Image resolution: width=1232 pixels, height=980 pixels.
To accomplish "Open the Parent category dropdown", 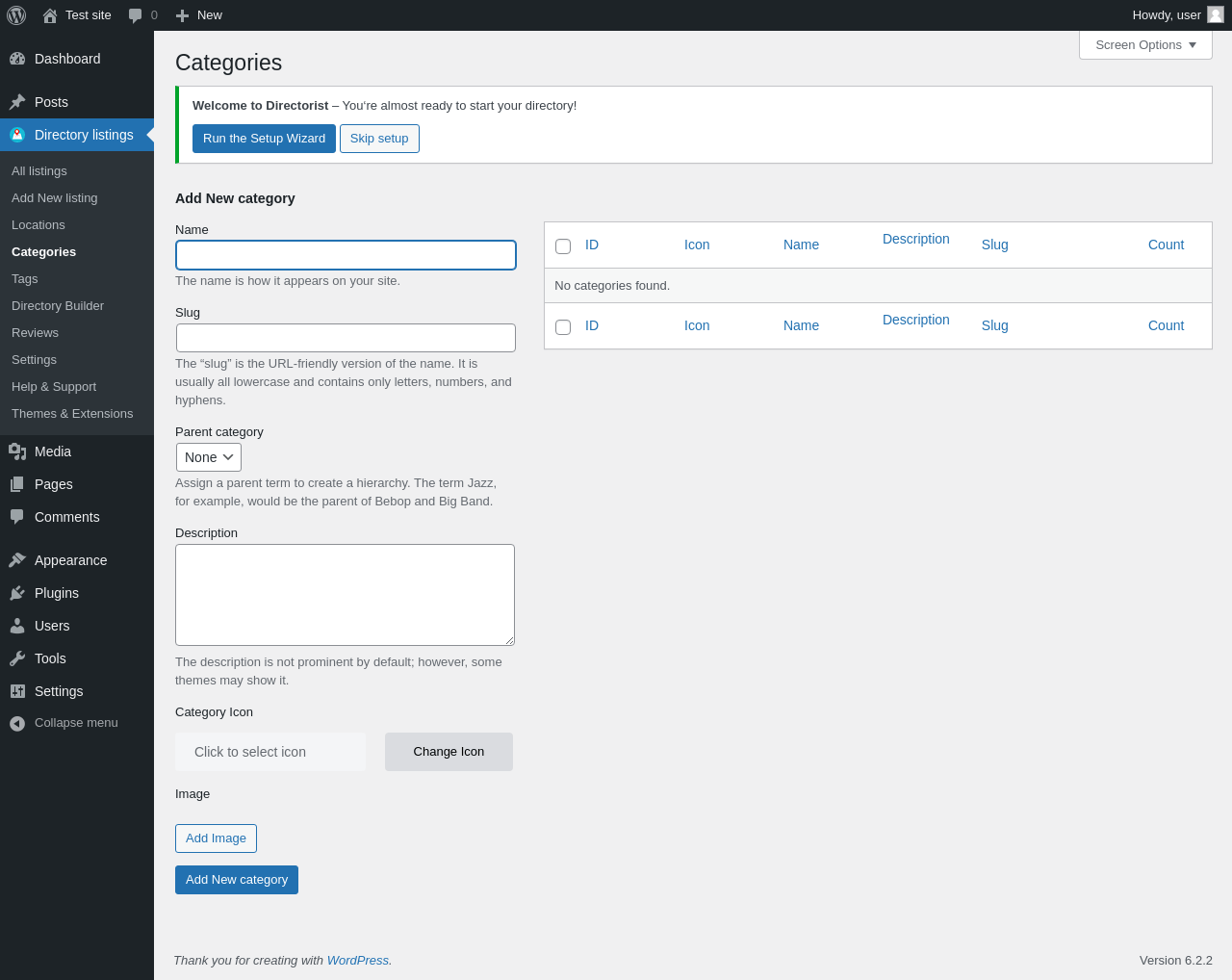I will click(209, 457).
